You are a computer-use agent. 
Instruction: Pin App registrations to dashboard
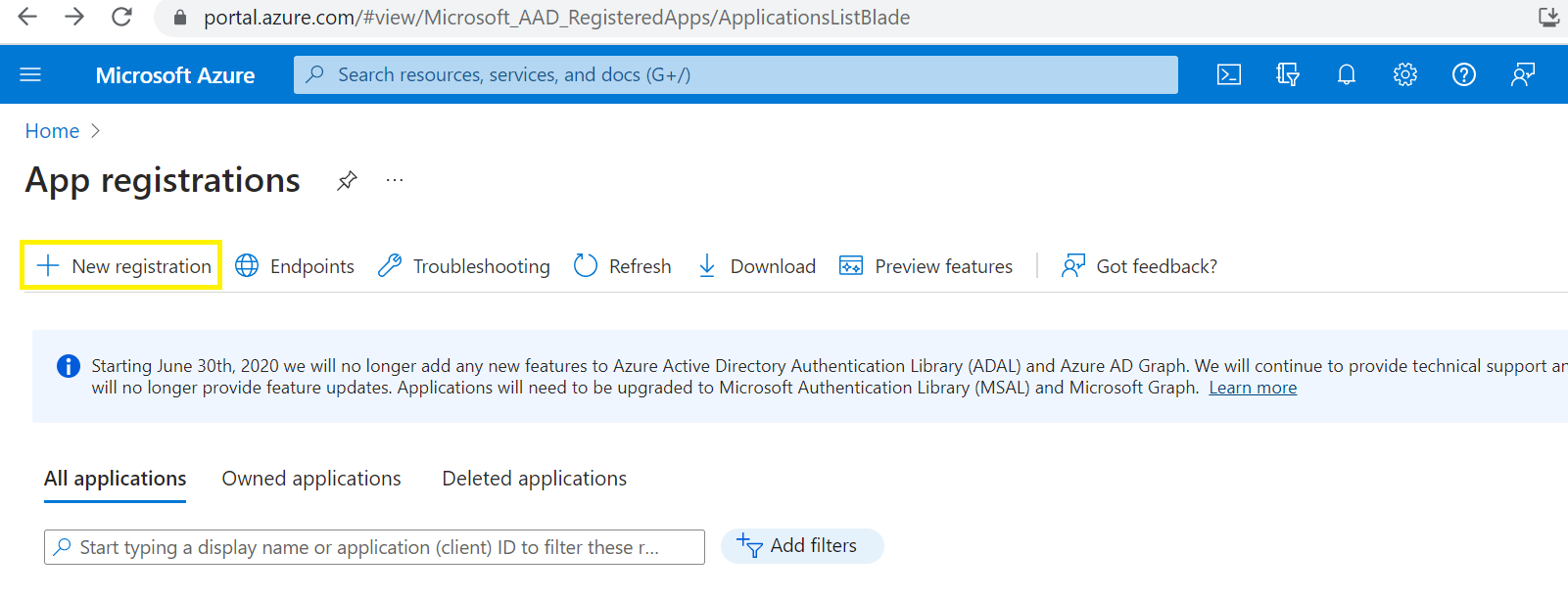(x=347, y=181)
